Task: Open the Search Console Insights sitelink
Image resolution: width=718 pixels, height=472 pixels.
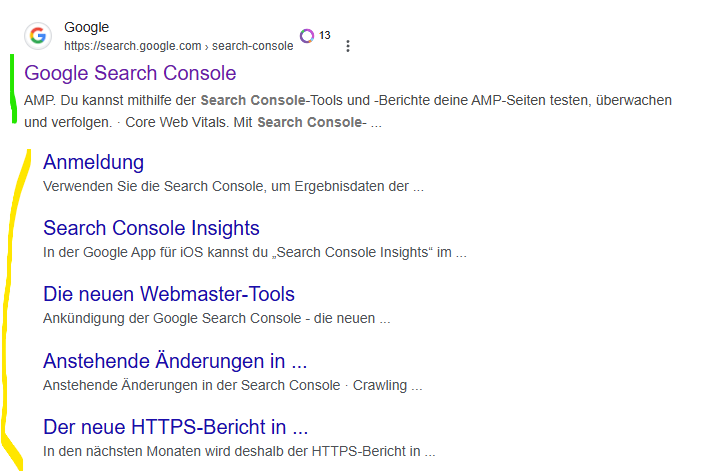Action: click(151, 228)
